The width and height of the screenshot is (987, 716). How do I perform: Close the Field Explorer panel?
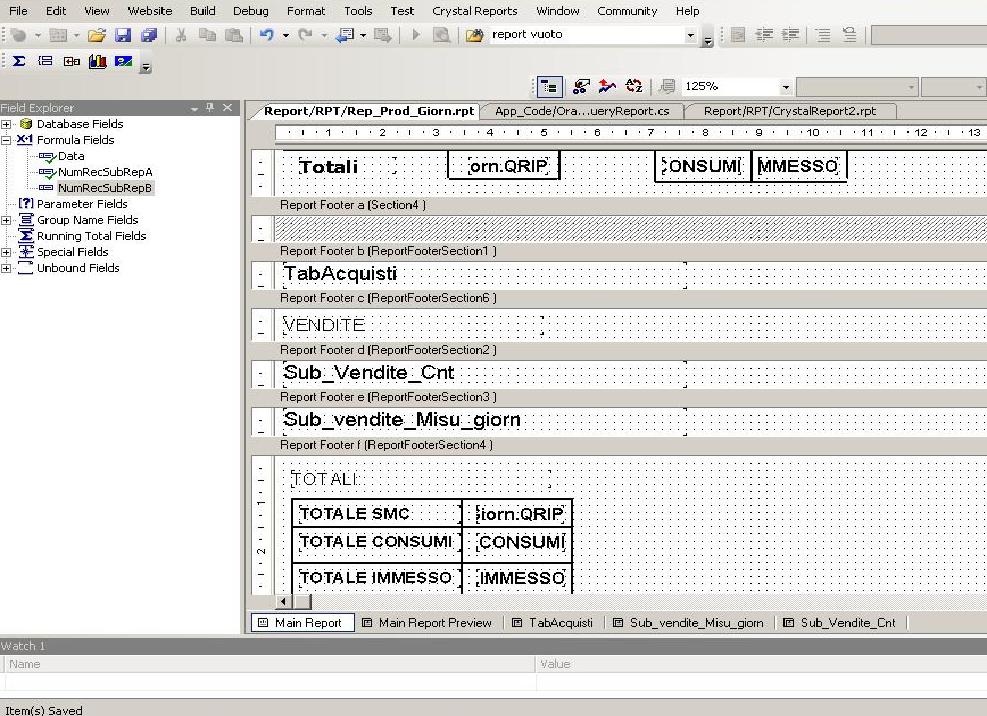(x=227, y=108)
